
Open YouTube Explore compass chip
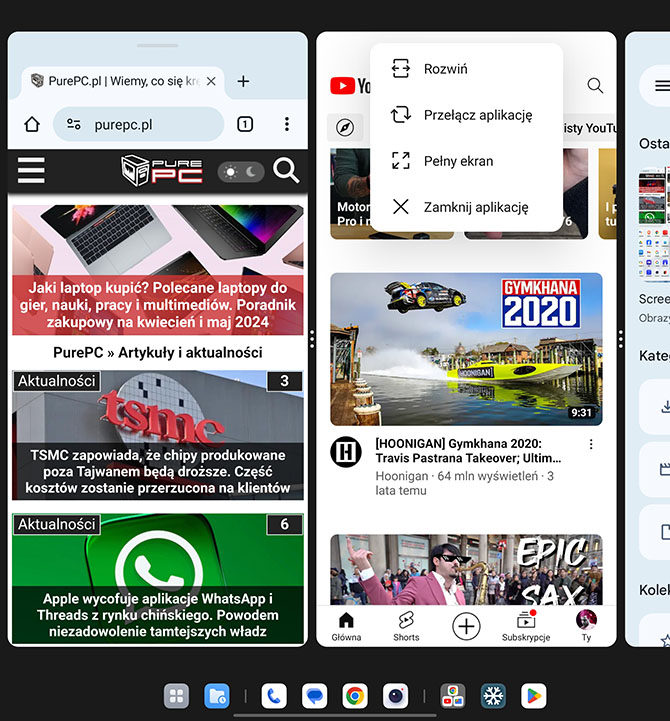[345, 127]
